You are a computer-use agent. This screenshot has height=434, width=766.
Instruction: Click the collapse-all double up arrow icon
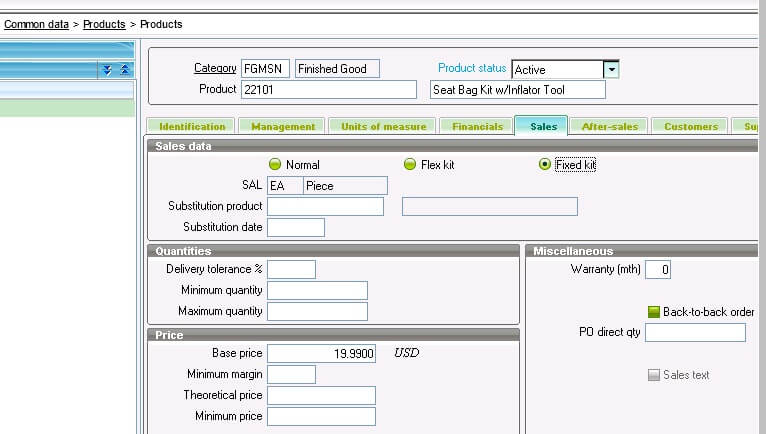pos(124,70)
